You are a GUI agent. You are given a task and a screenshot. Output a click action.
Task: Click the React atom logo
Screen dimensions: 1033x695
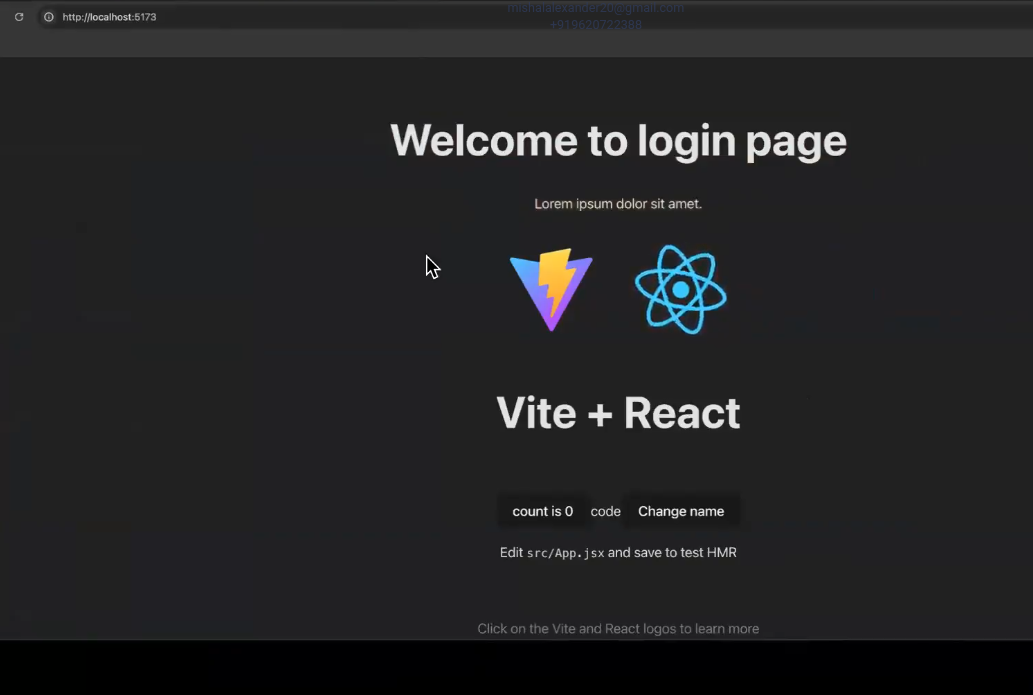681,290
